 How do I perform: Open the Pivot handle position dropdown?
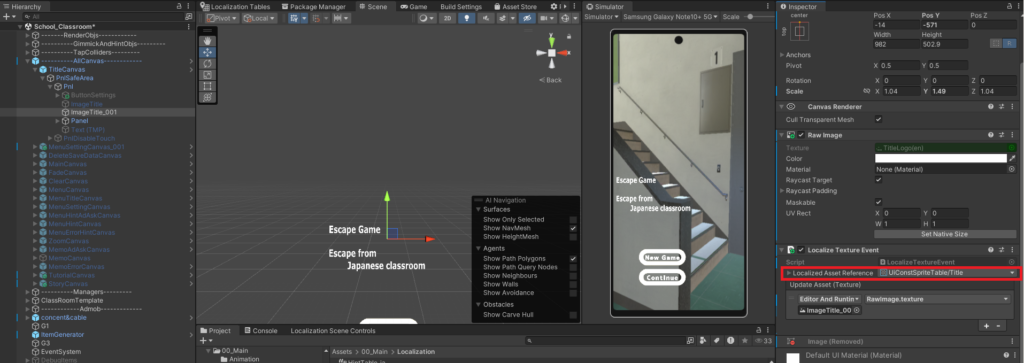(222, 18)
